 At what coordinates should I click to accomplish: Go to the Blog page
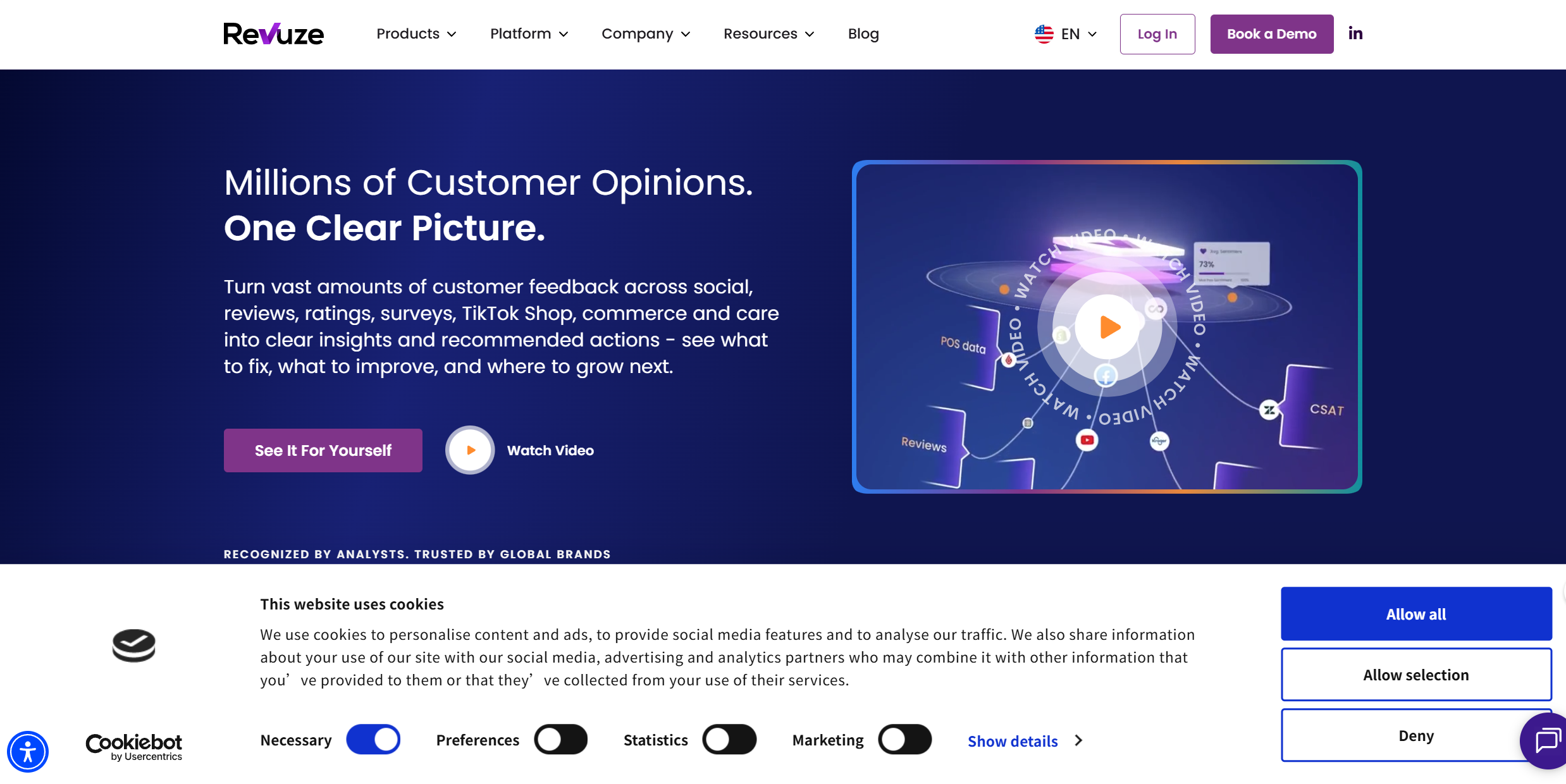(863, 34)
